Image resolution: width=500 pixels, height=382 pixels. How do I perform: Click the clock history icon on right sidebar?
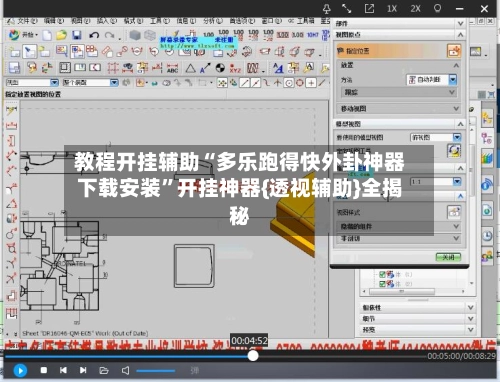point(487,236)
